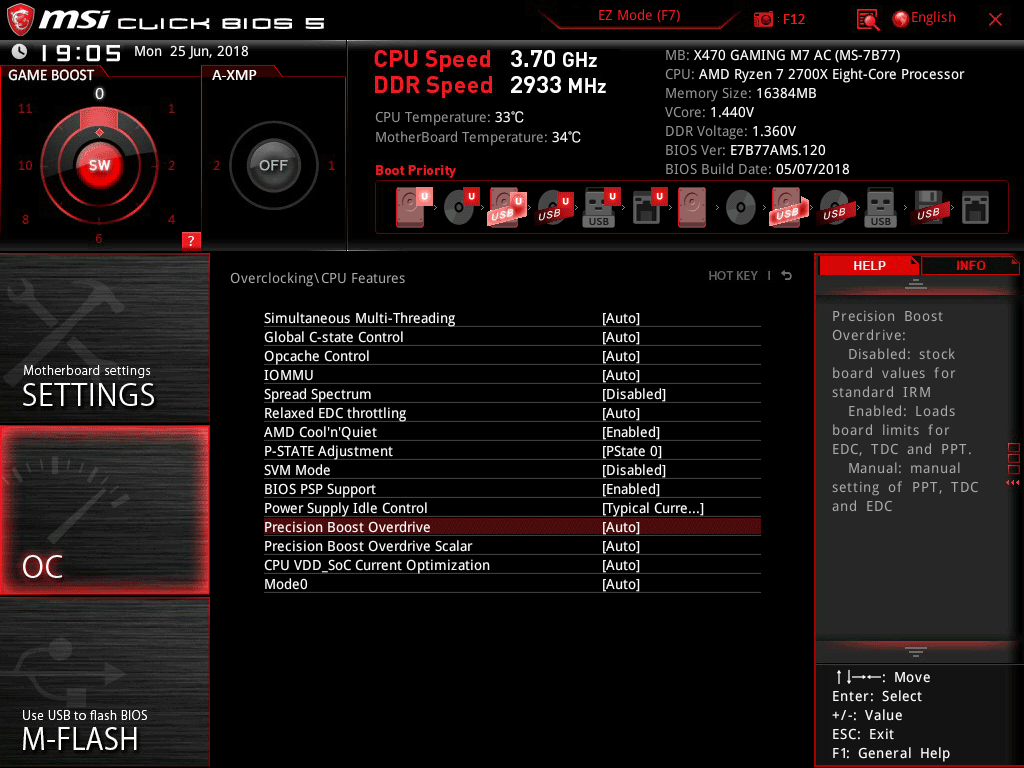The width and height of the screenshot is (1024, 768).
Task: Select the Simultaneous Multi-Threading row label
Action: click(359, 318)
